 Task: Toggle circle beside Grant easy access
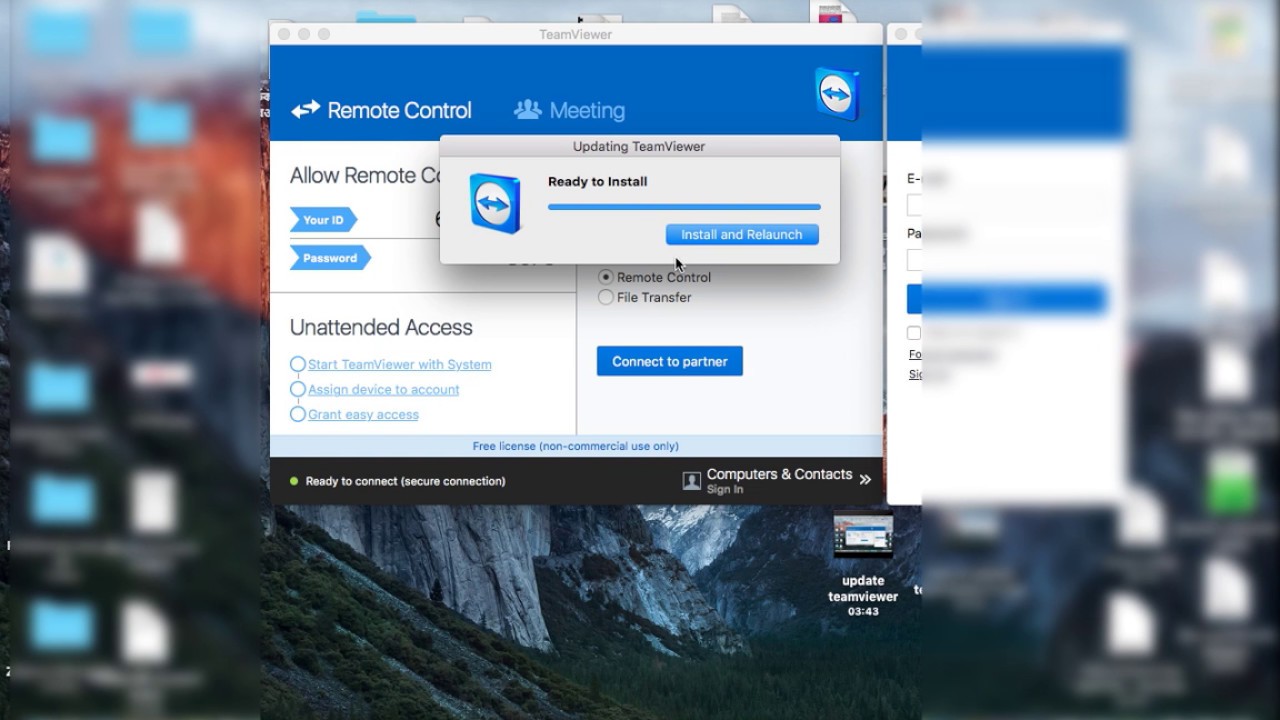[x=297, y=414]
